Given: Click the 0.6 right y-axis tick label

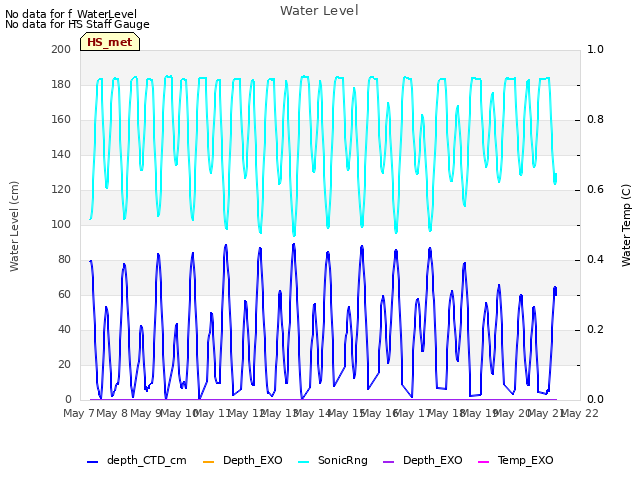Looking at the screenshot, I should [595, 189].
